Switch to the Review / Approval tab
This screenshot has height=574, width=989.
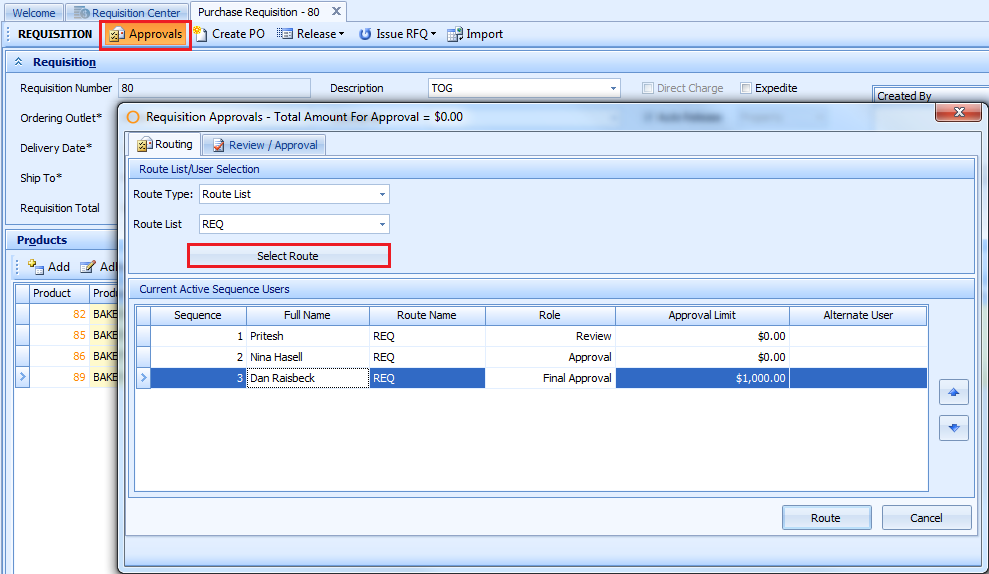pyautogui.click(x=265, y=145)
